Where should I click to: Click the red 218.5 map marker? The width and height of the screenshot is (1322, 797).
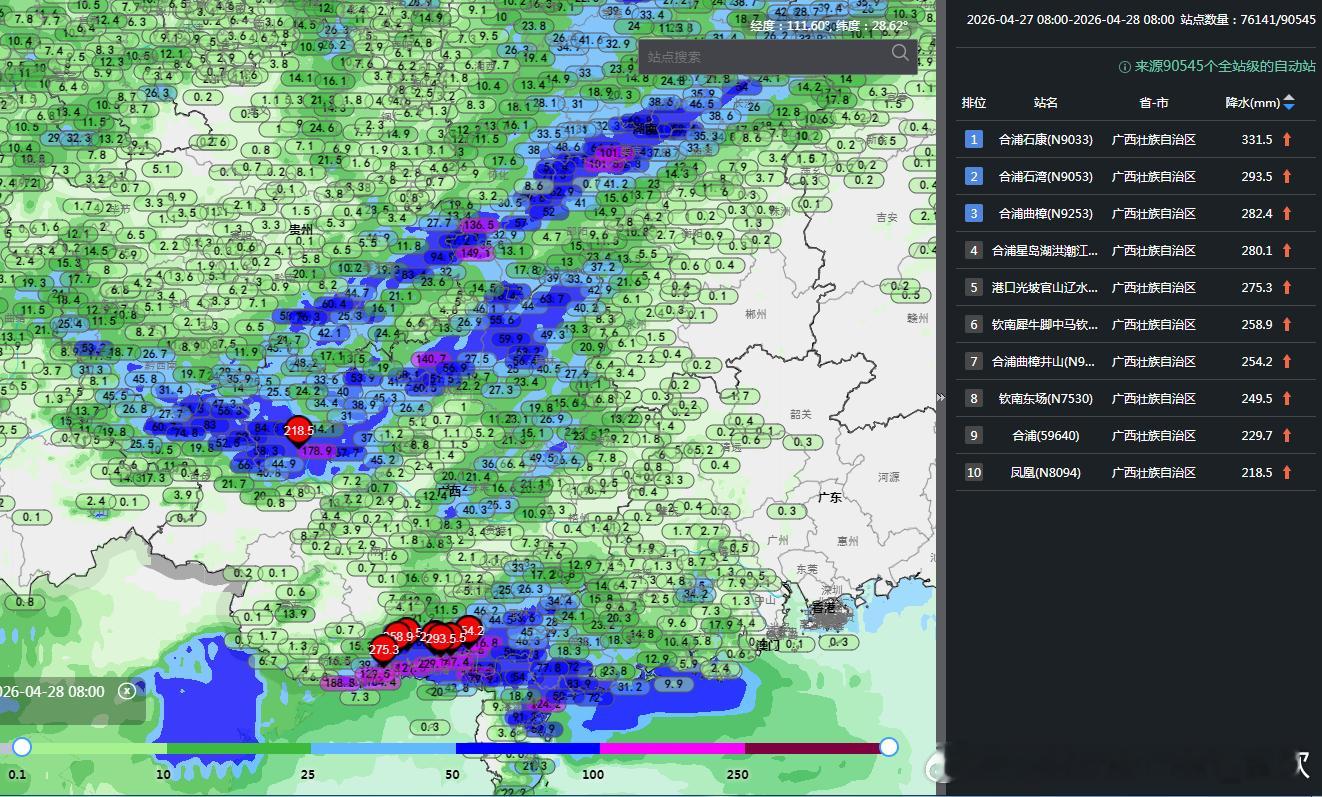pyautogui.click(x=298, y=431)
